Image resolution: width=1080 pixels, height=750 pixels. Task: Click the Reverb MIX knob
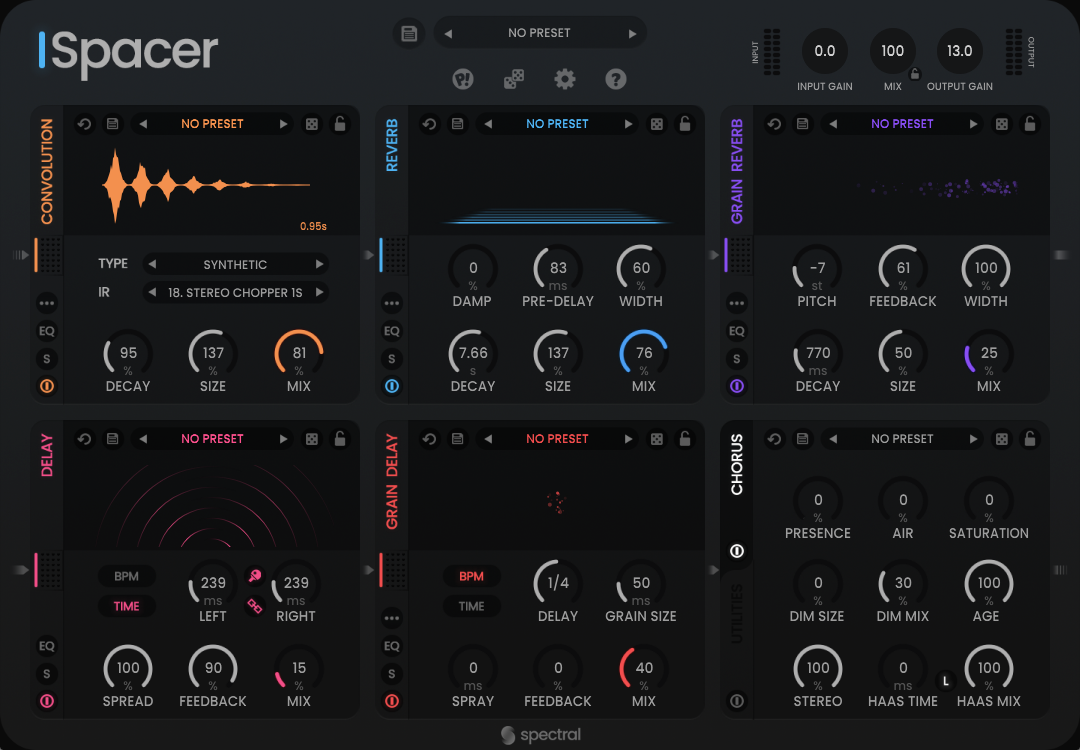pyautogui.click(x=644, y=354)
